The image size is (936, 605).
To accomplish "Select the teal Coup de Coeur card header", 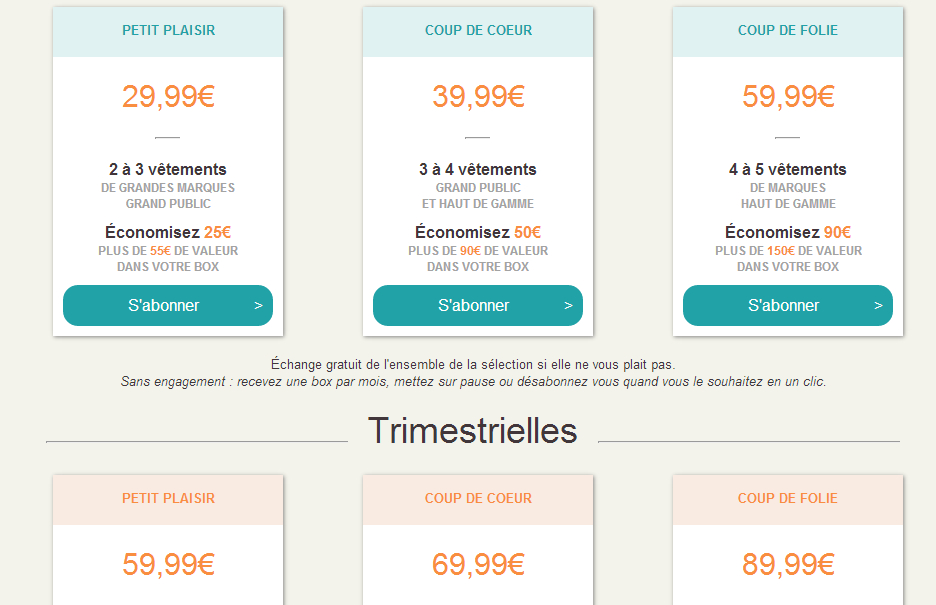I will (x=478, y=31).
